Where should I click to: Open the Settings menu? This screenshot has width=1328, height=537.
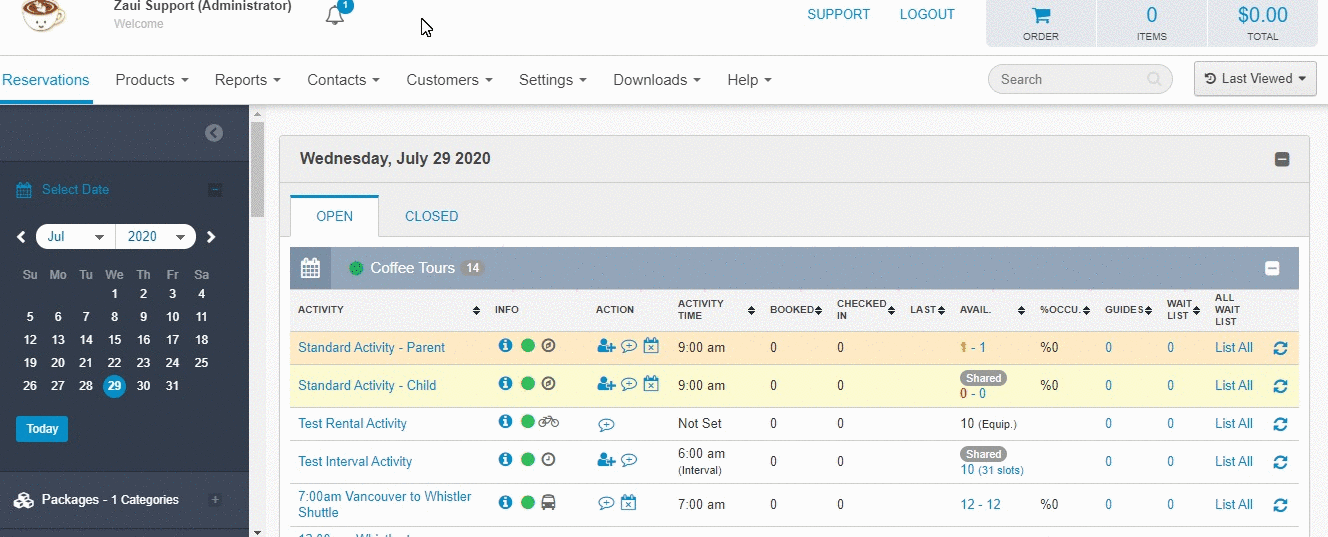552,80
